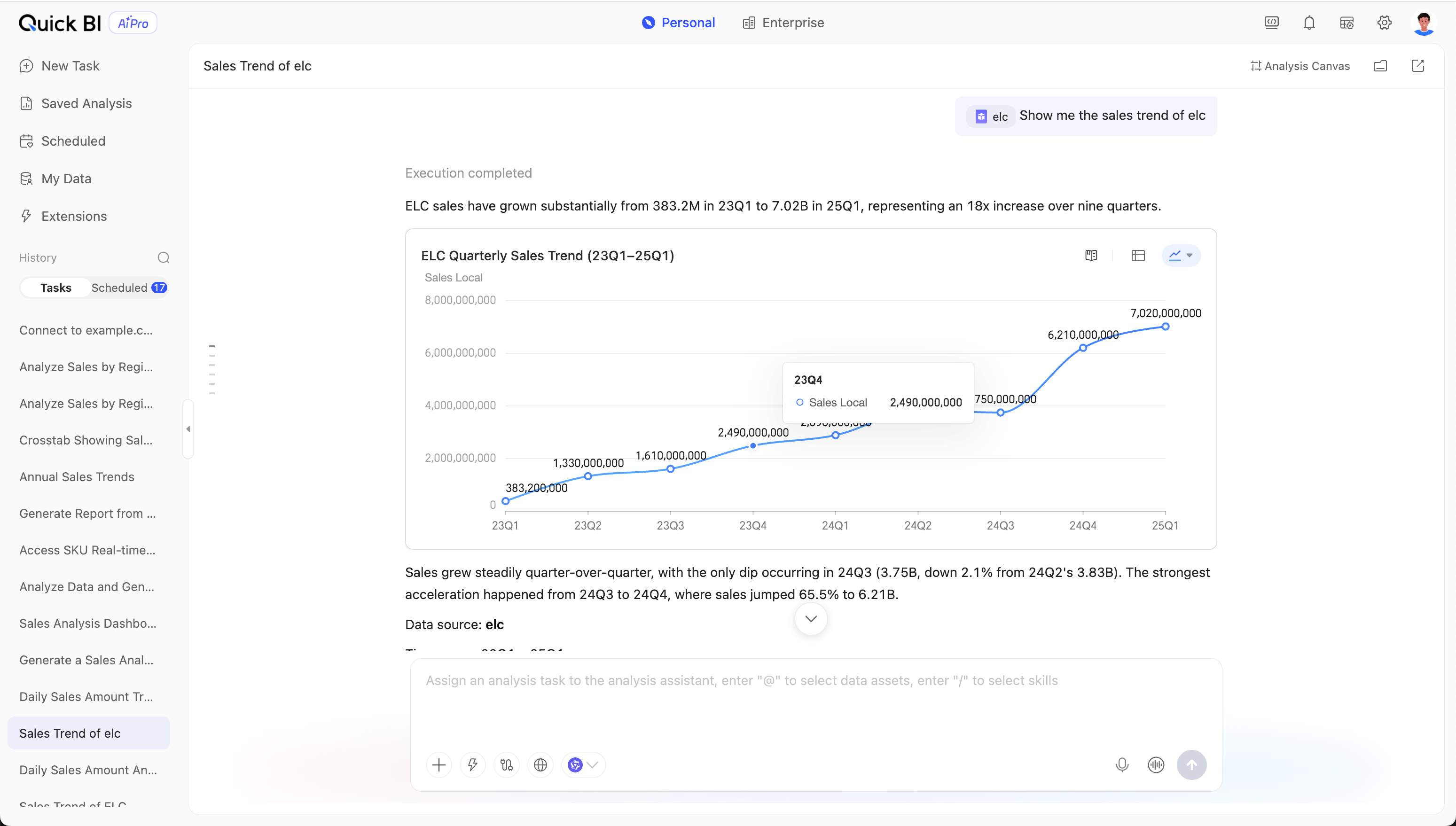Click the outline navigation marker strip
This screenshot has height=826, width=1456.
coord(211,369)
